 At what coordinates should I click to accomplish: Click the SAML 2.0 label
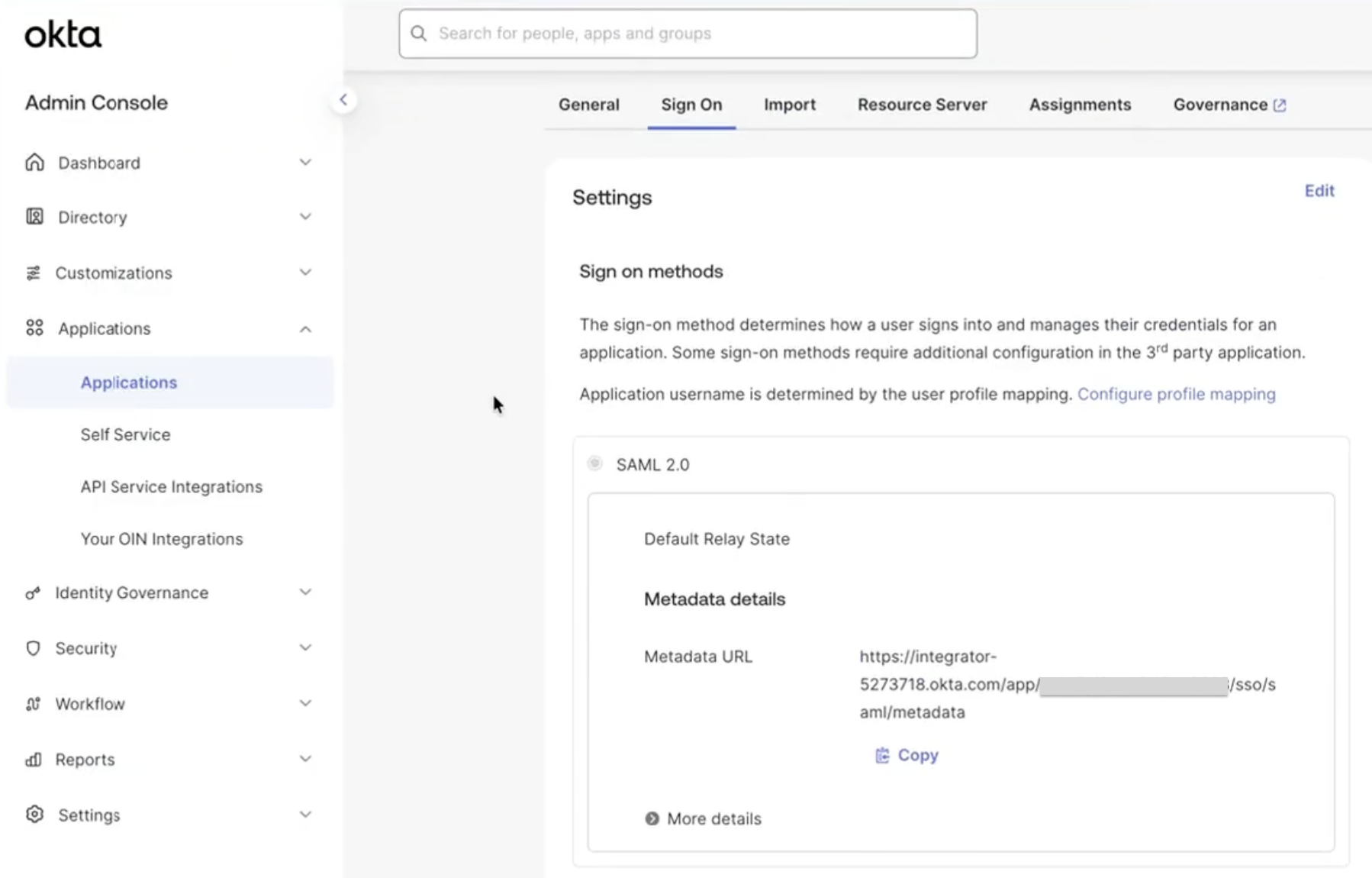(x=652, y=465)
